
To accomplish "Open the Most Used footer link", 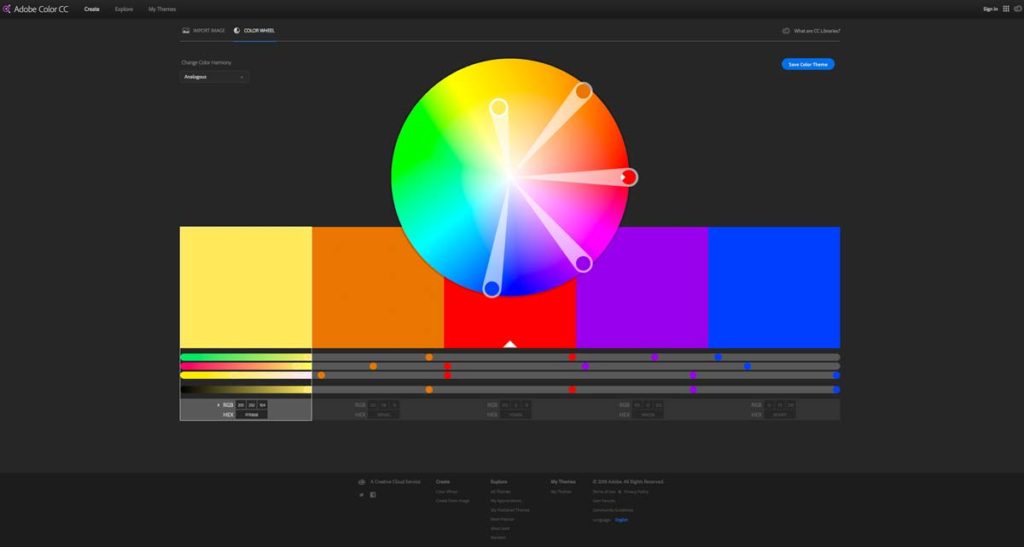I will [500, 528].
